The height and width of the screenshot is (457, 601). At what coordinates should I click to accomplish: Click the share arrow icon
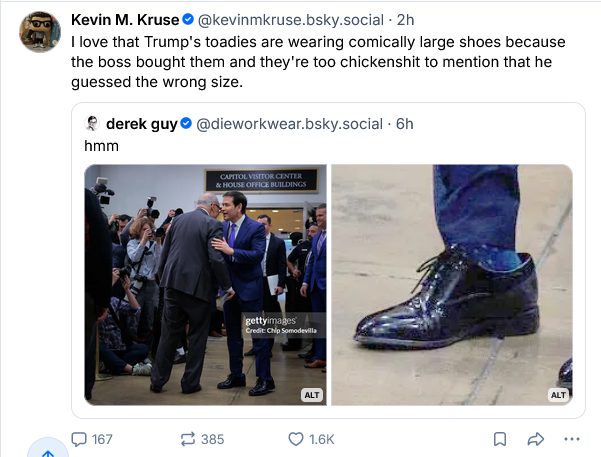point(535,439)
